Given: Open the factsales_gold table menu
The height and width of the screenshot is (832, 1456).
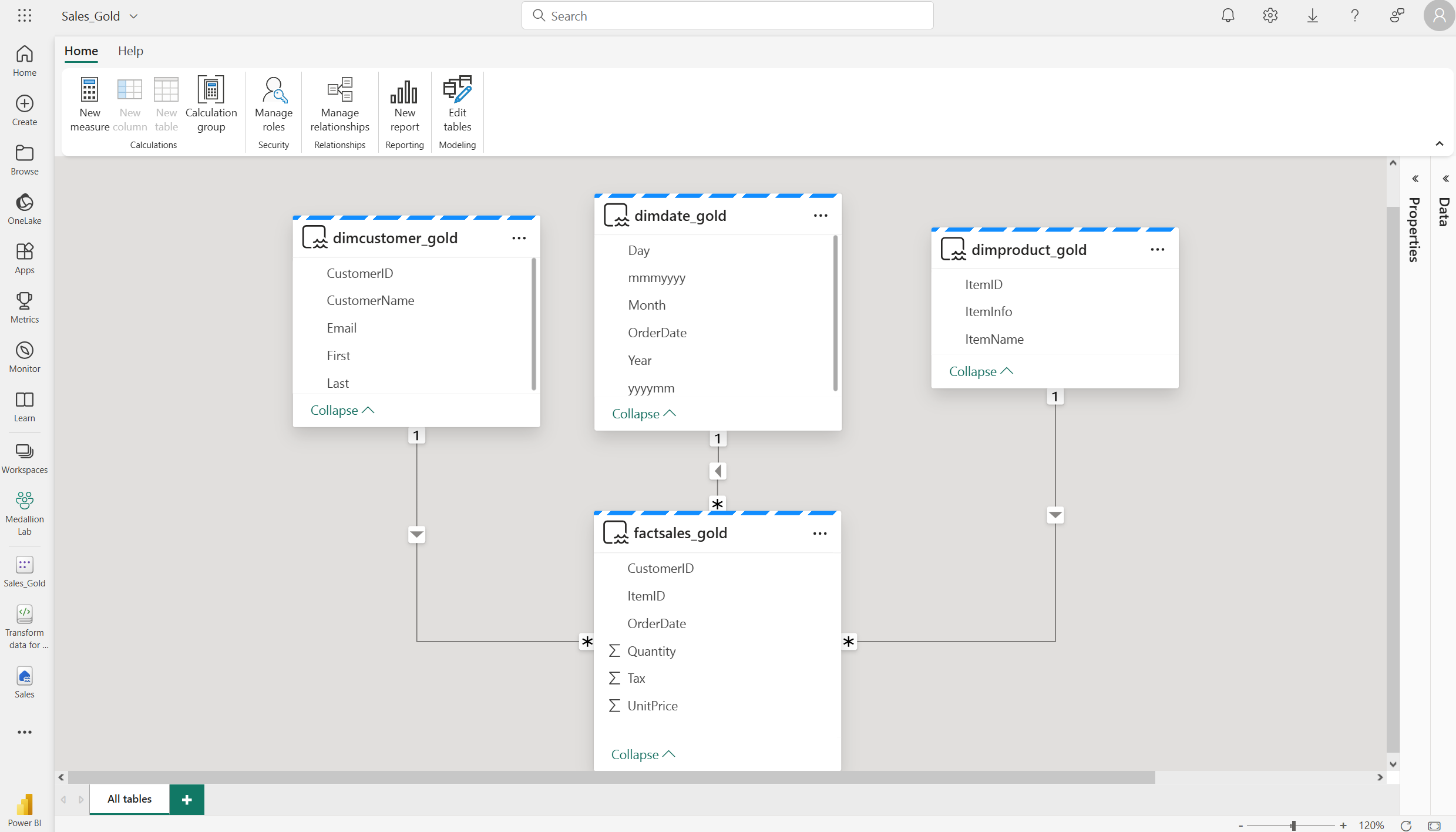Looking at the screenshot, I should (820, 532).
